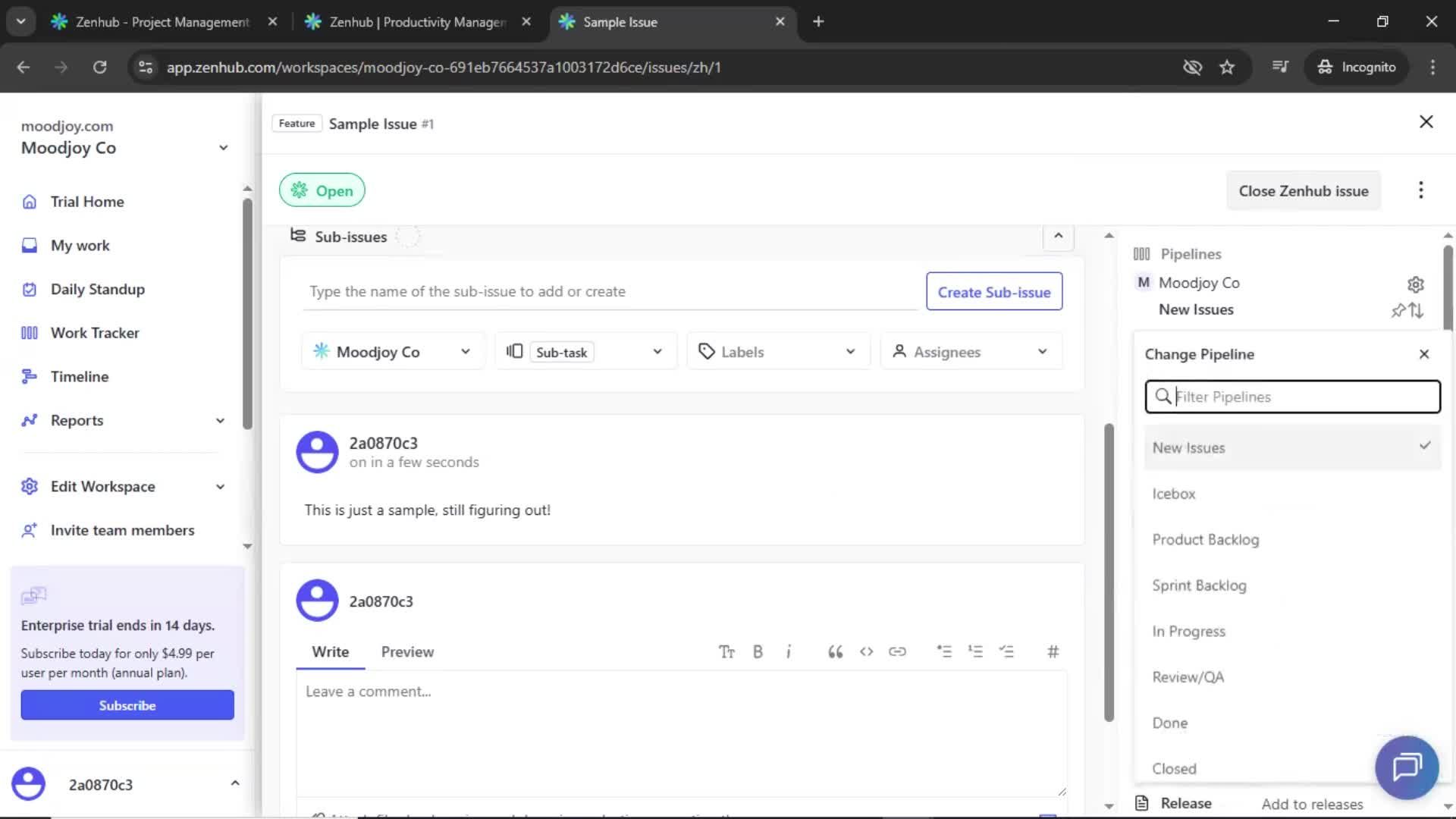Pin the New Issues pipeline
Screen dimensions: 1456x819
1398,310
